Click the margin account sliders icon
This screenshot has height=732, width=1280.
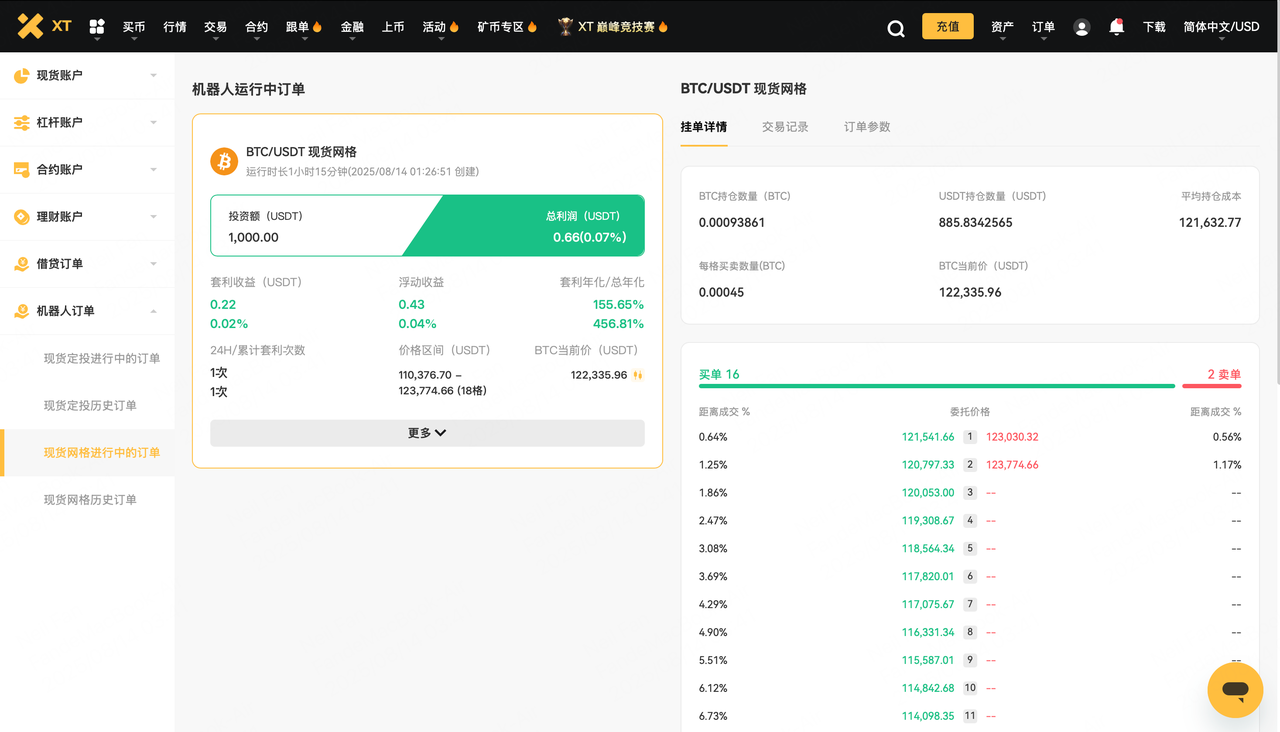coord(21,122)
